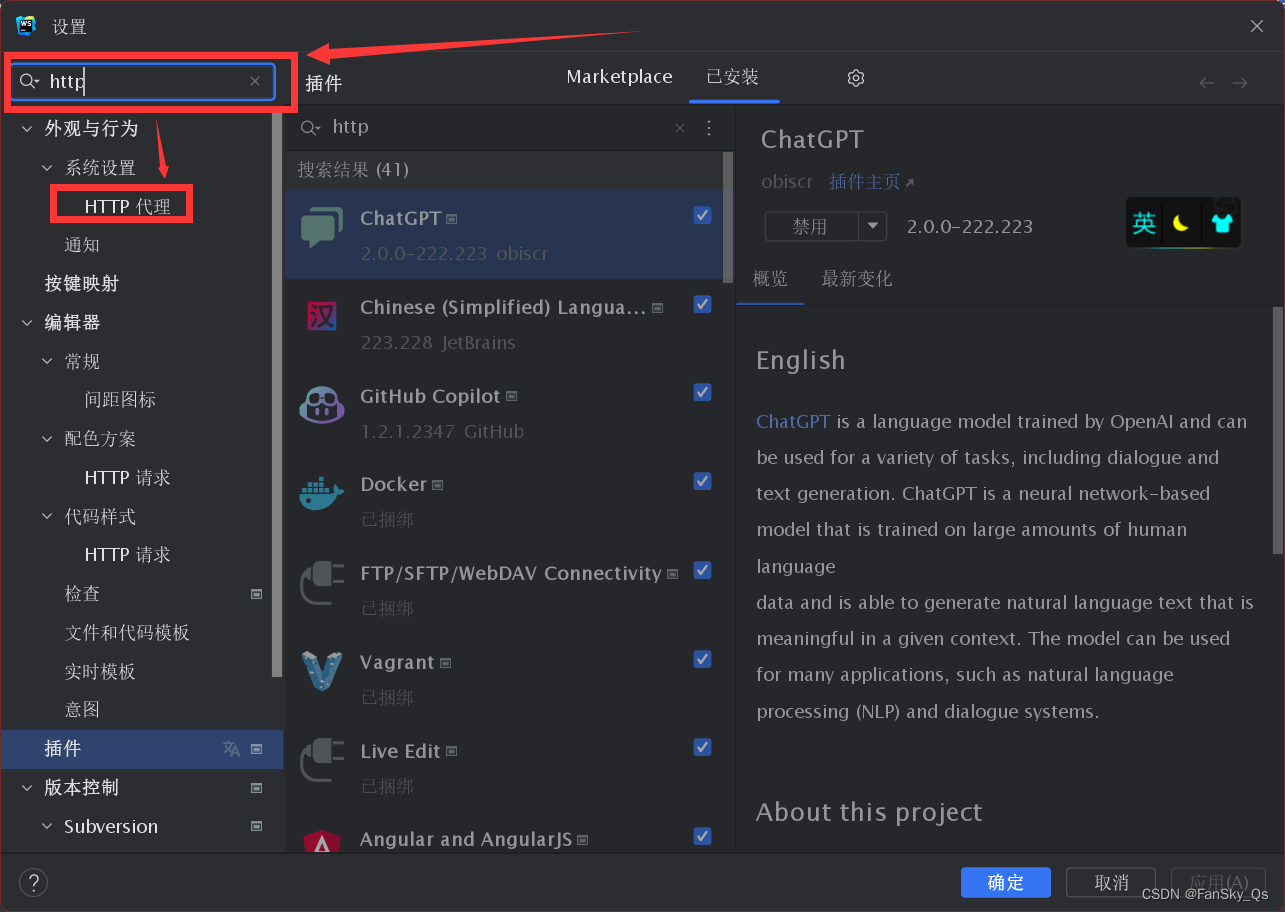Click the description panel vertical scrollbar
This screenshot has width=1285, height=912.
pyautogui.click(x=1278, y=431)
